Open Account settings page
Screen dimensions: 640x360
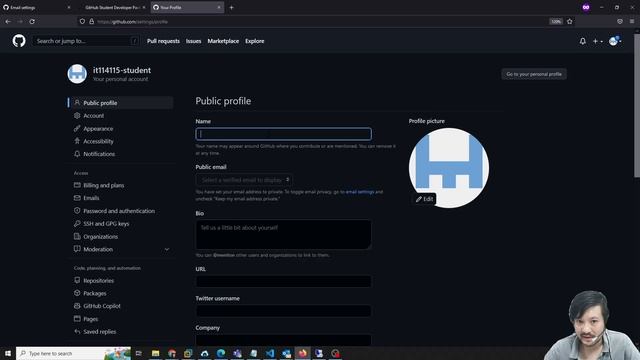tap(93, 116)
